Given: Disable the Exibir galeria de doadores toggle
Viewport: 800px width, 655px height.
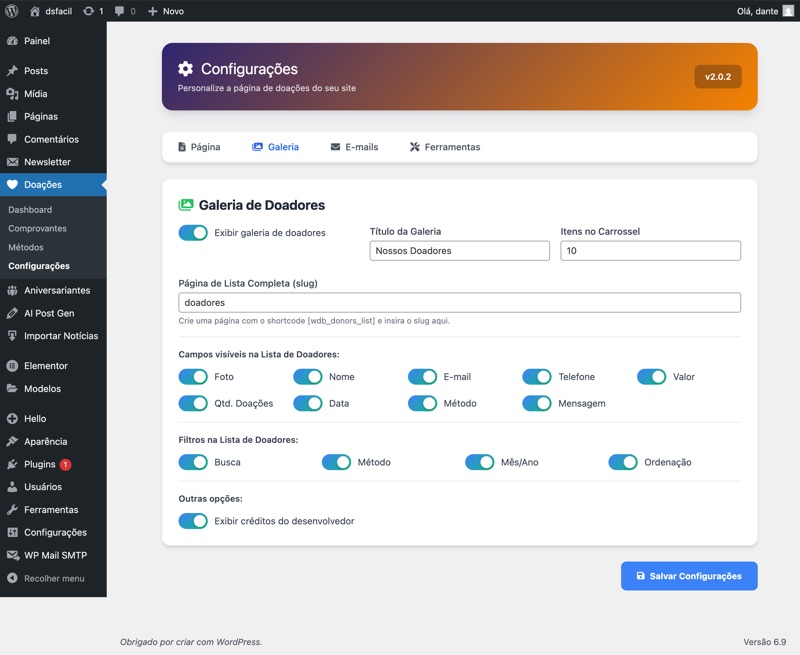Looking at the screenshot, I should point(193,233).
